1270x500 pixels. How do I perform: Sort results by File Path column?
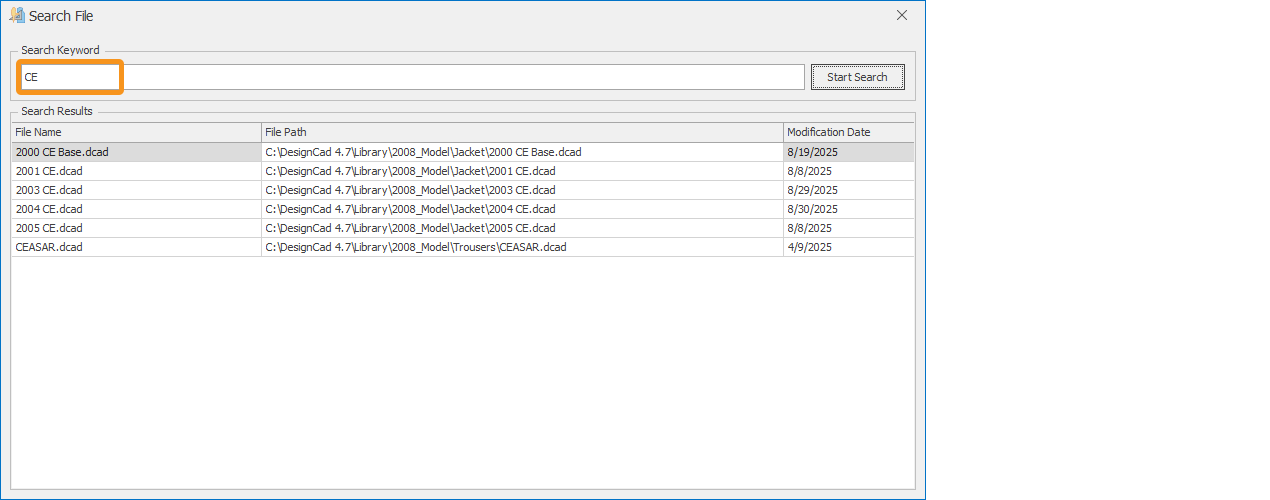pos(521,132)
